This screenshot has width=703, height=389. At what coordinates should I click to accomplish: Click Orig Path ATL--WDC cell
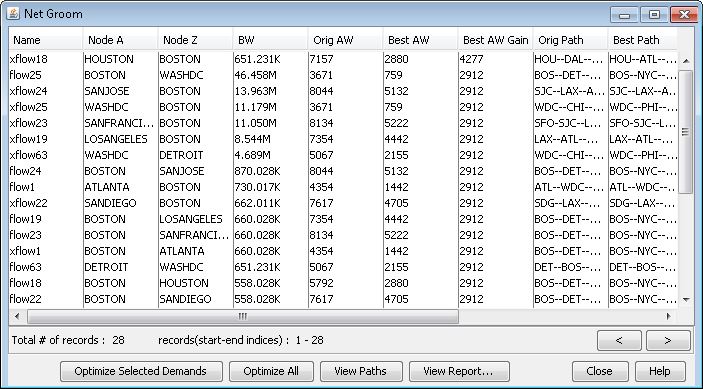569,187
